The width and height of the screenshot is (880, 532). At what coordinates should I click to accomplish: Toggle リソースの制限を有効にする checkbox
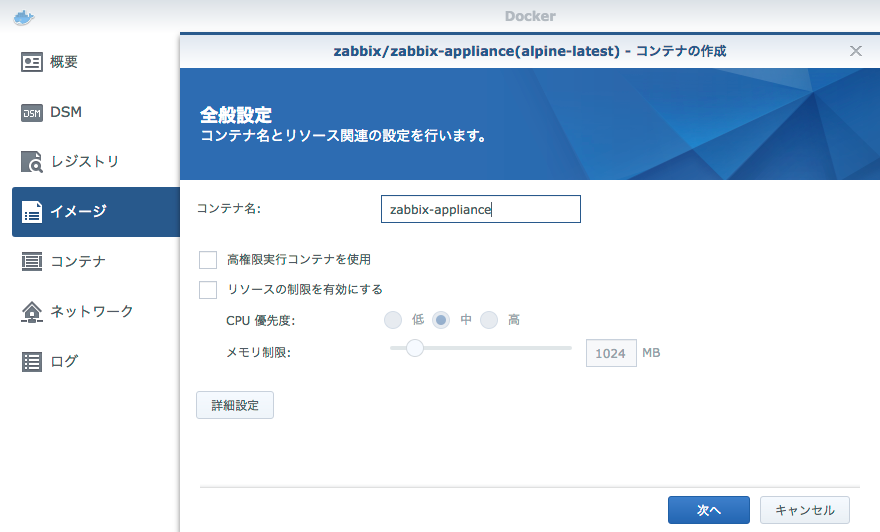click(x=208, y=290)
